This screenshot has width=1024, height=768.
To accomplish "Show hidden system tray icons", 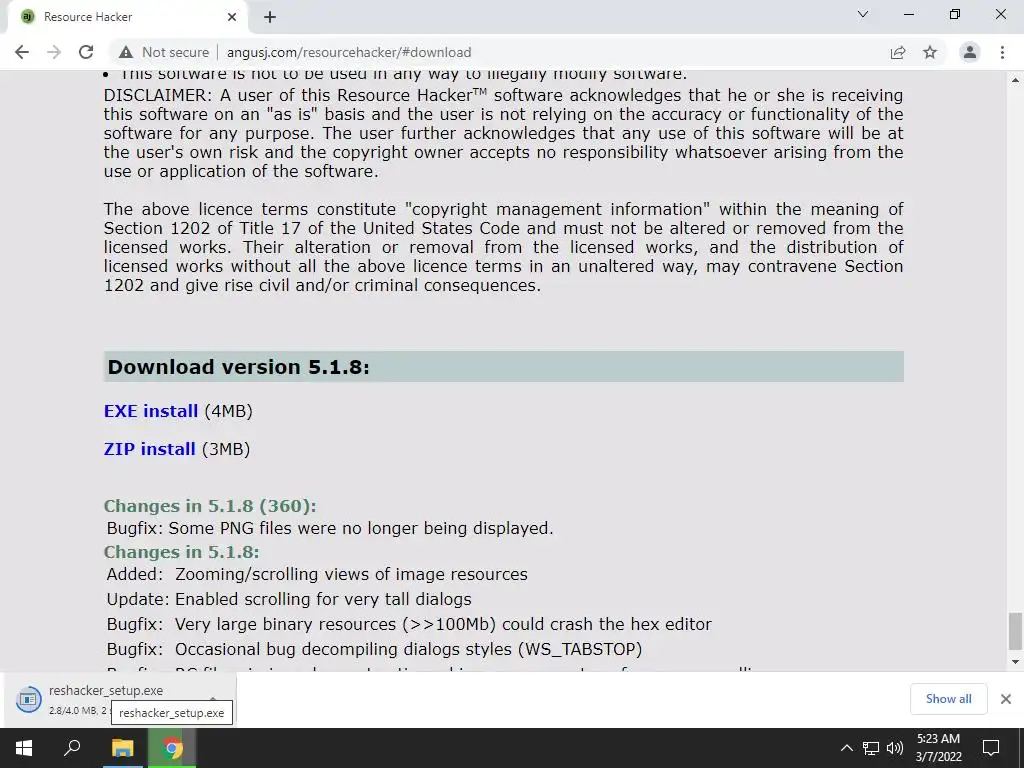I will [x=846, y=748].
